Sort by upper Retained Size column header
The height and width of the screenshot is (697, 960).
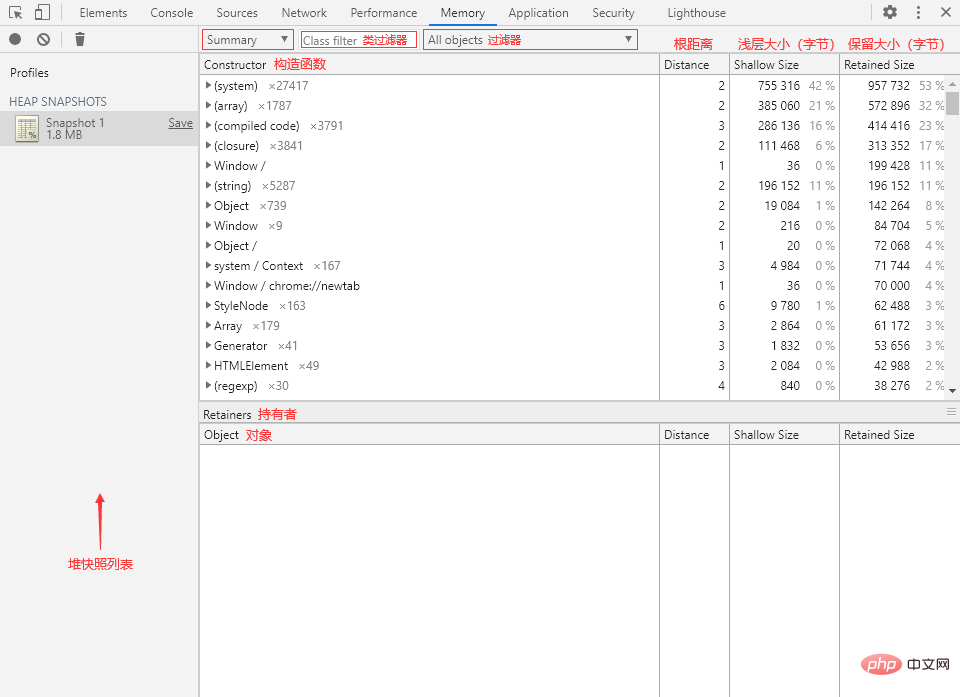pyautogui.click(x=899, y=64)
